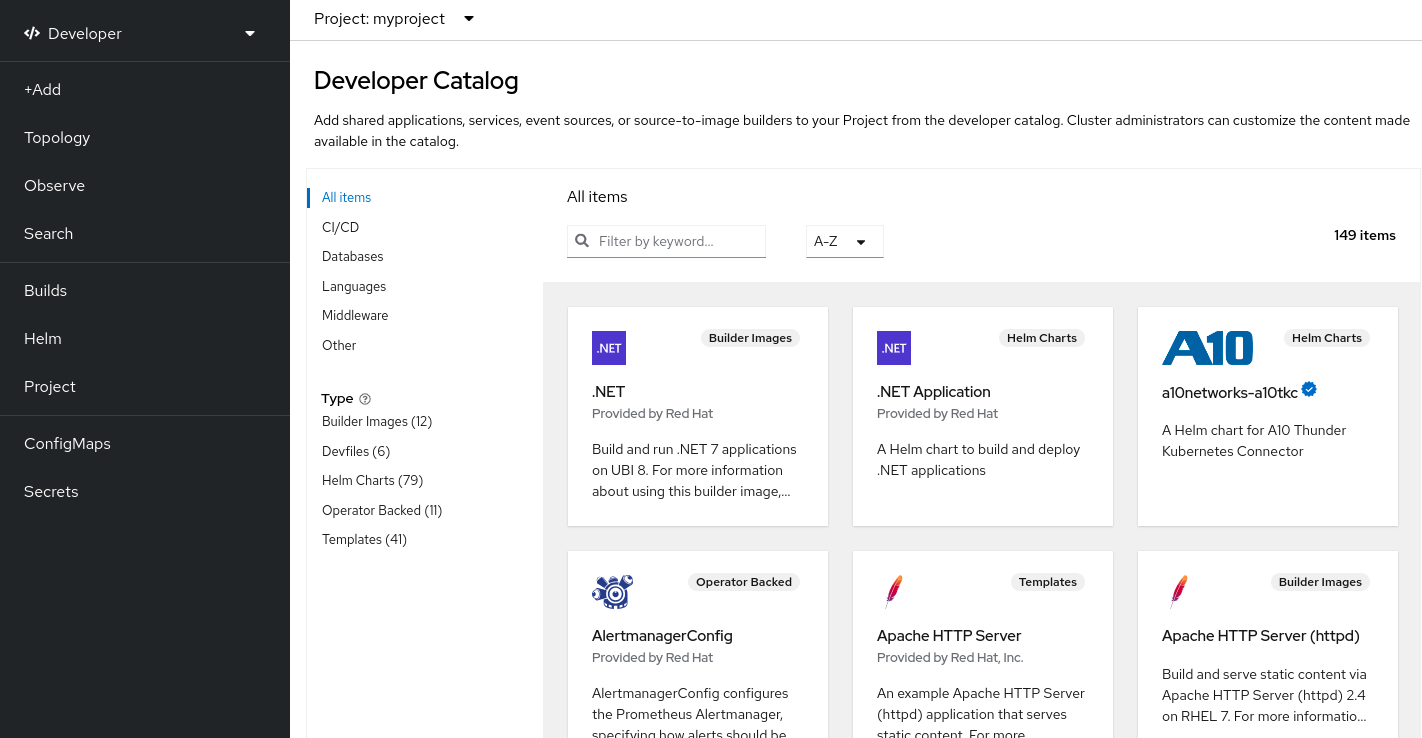Select the Middleware category link

point(354,316)
